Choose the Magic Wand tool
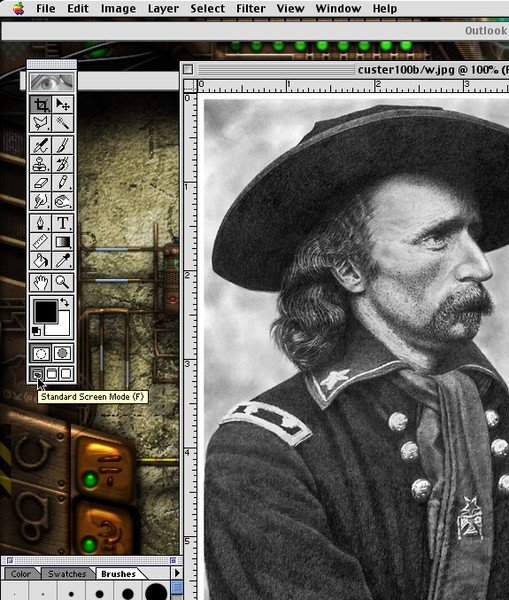Image resolution: width=509 pixels, height=600 pixels. coord(63,123)
